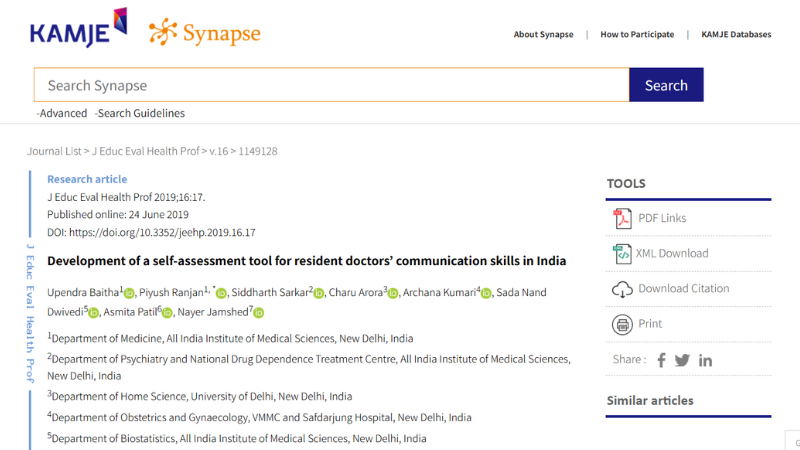
Task: Open the About Synapse menu item
Action: coord(543,35)
